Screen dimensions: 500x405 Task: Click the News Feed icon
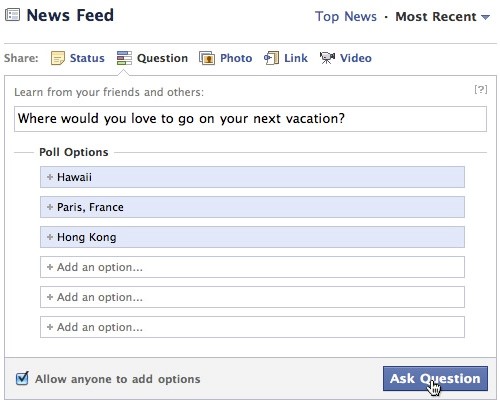[x=12, y=15]
